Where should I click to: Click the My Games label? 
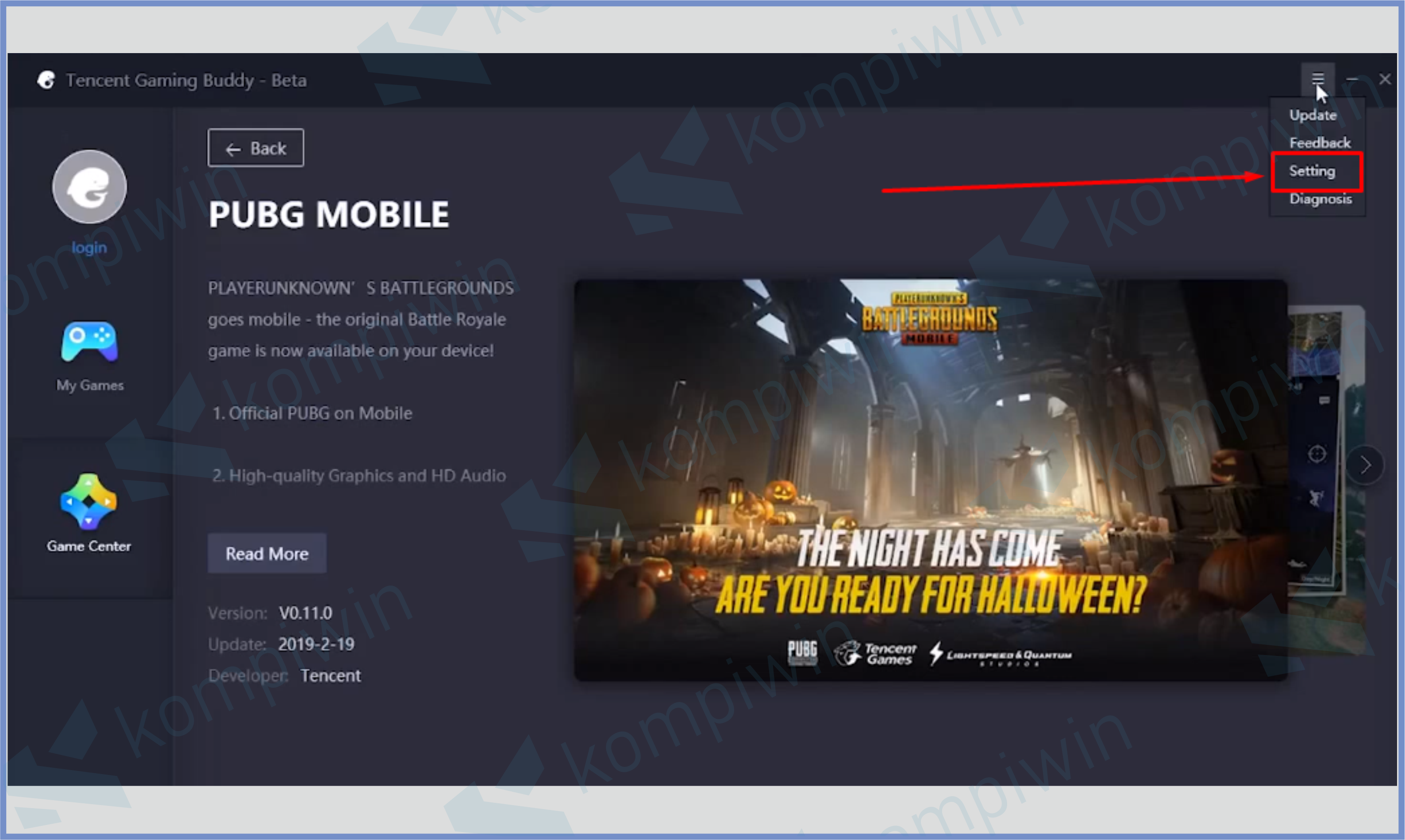pos(89,385)
